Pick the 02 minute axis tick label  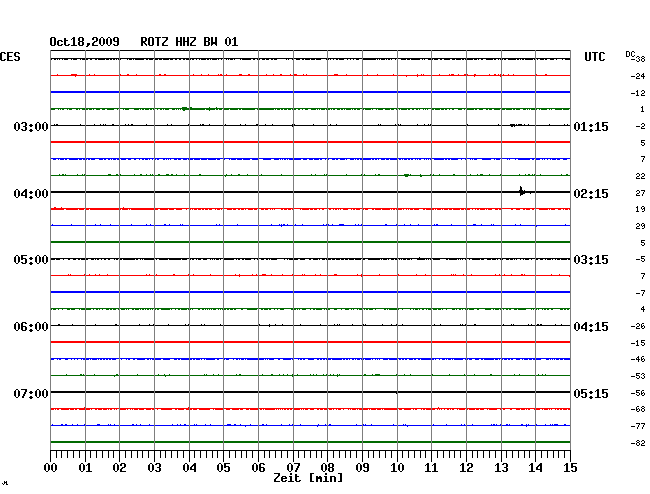[119, 468]
